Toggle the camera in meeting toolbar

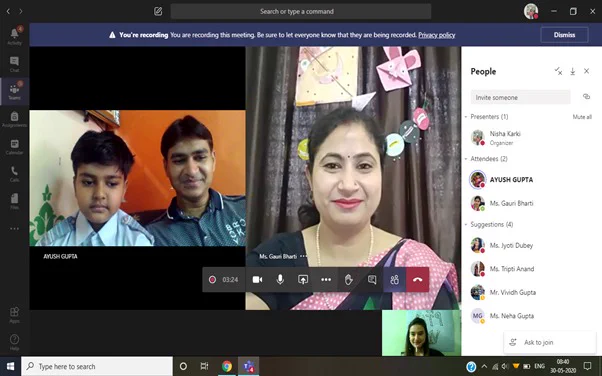tap(257, 280)
